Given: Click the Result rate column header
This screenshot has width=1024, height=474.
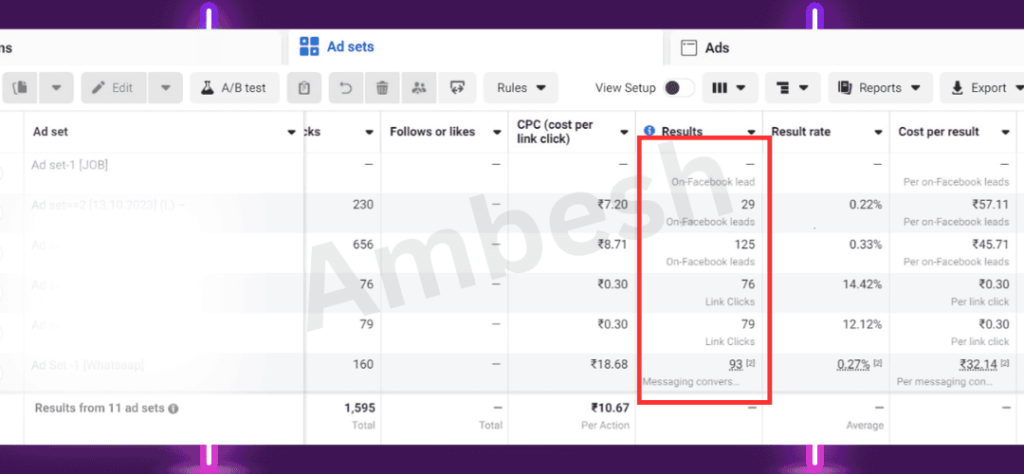Looking at the screenshot, I should click(801, 132).
